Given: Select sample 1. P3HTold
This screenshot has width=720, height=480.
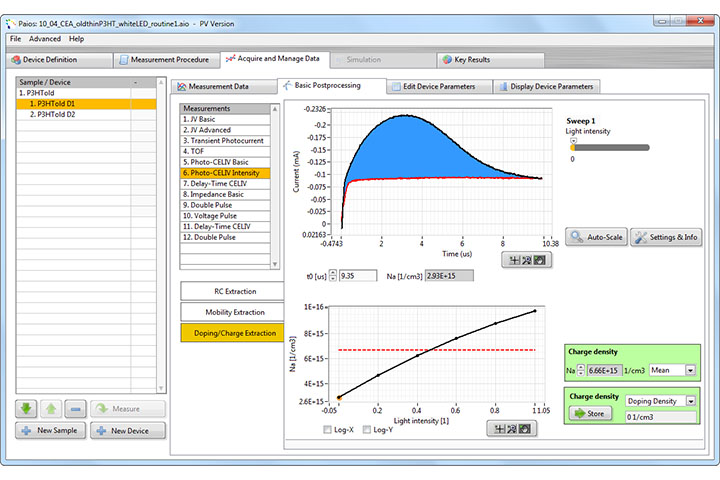Looking at the screenshot, I should click(86, 93).
